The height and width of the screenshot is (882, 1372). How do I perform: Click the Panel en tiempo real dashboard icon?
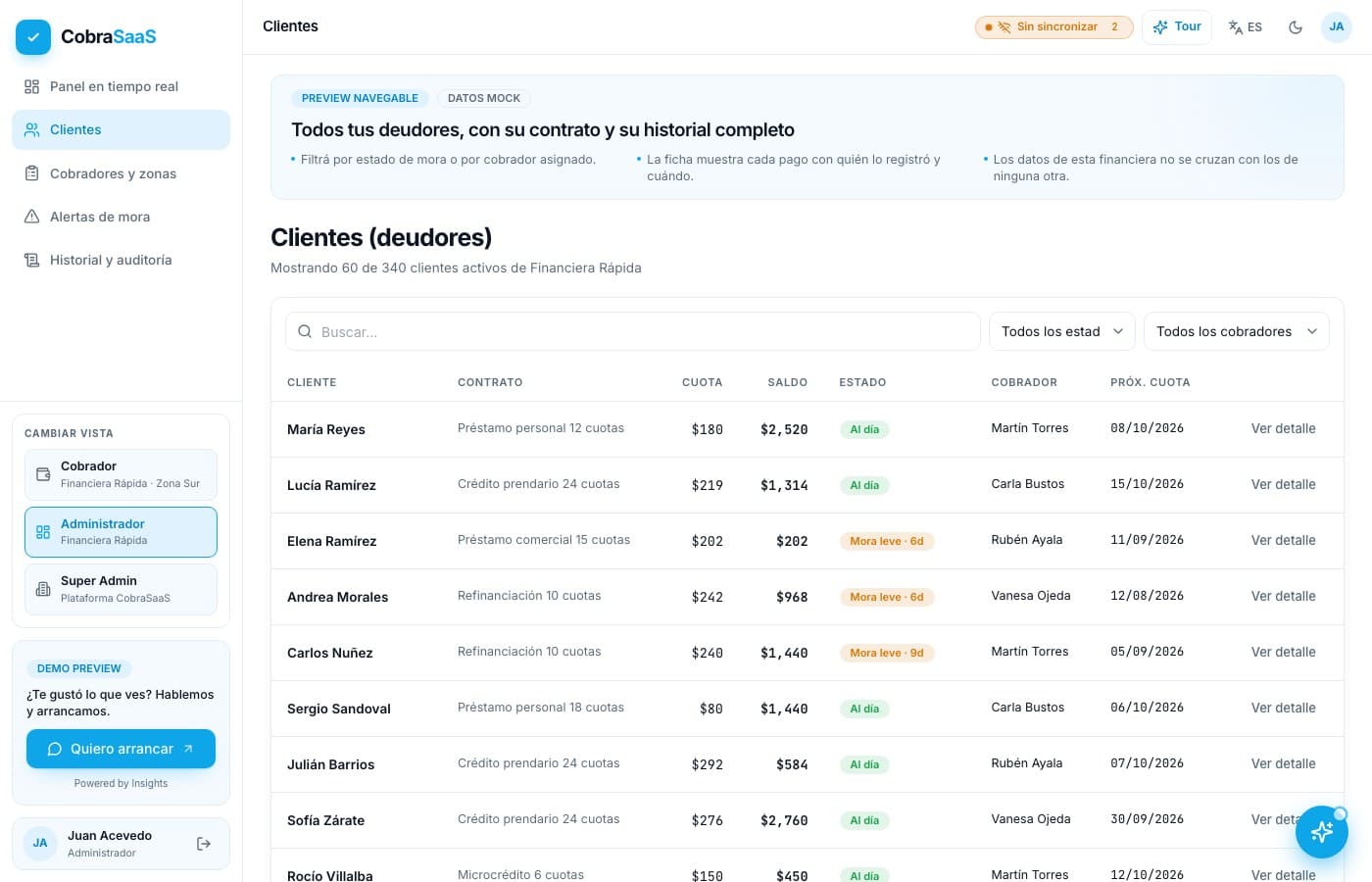coord(31,86)
